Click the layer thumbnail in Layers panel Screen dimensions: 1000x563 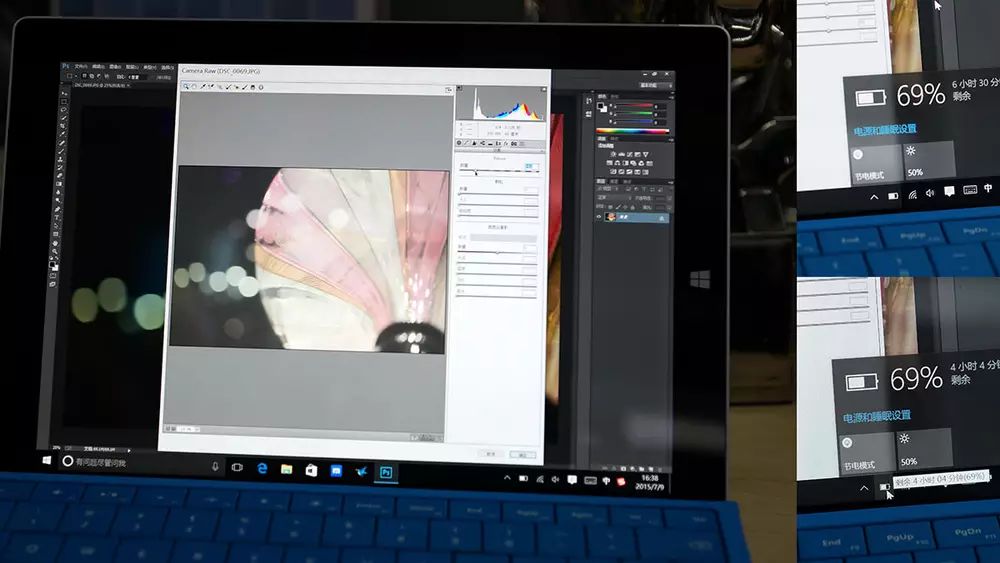tap(611, 217)
